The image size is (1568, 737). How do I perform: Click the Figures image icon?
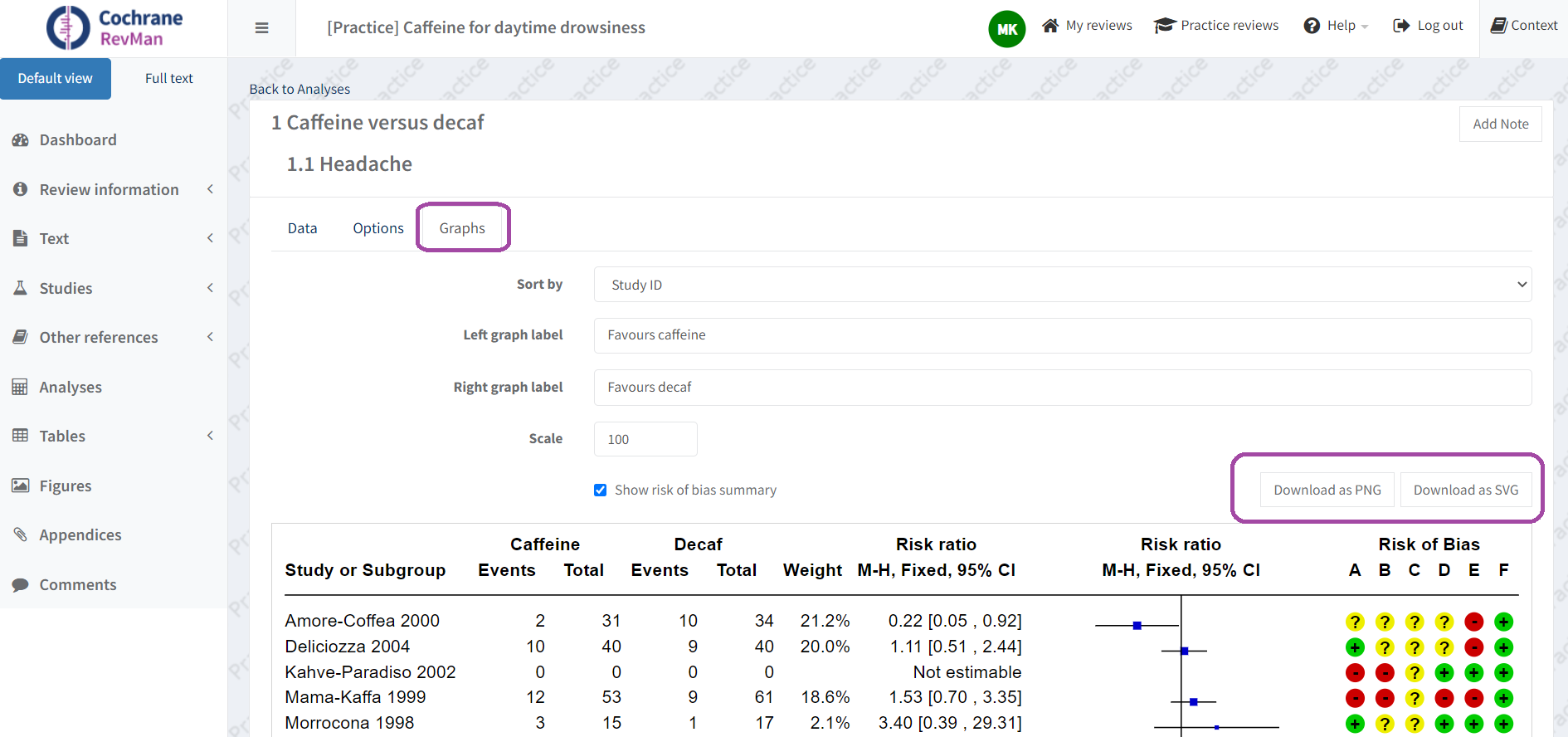tap(21, 486)
